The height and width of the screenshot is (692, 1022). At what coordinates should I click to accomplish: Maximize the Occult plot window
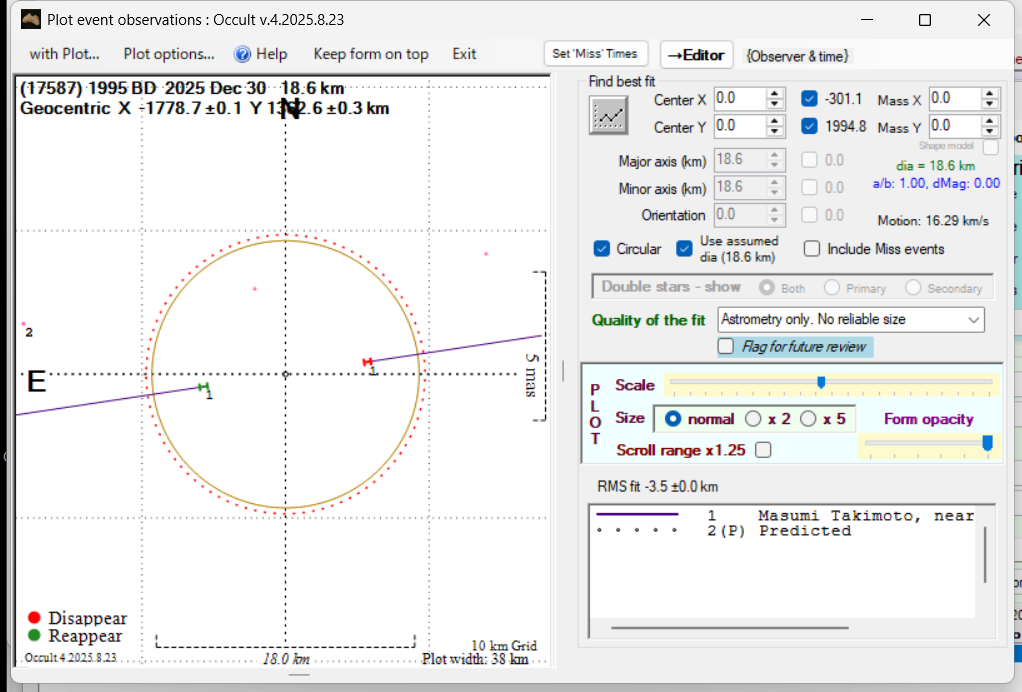[x=924, y=20]
